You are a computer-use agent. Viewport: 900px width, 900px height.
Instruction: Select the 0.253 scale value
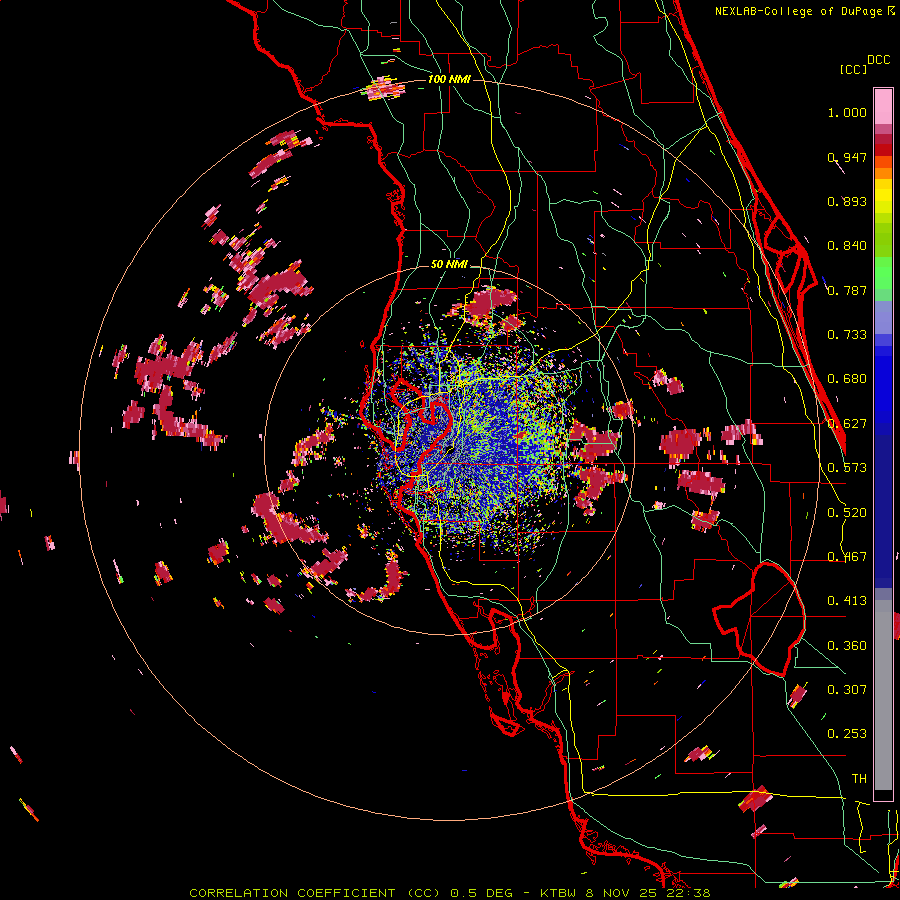tap(847, 734)
